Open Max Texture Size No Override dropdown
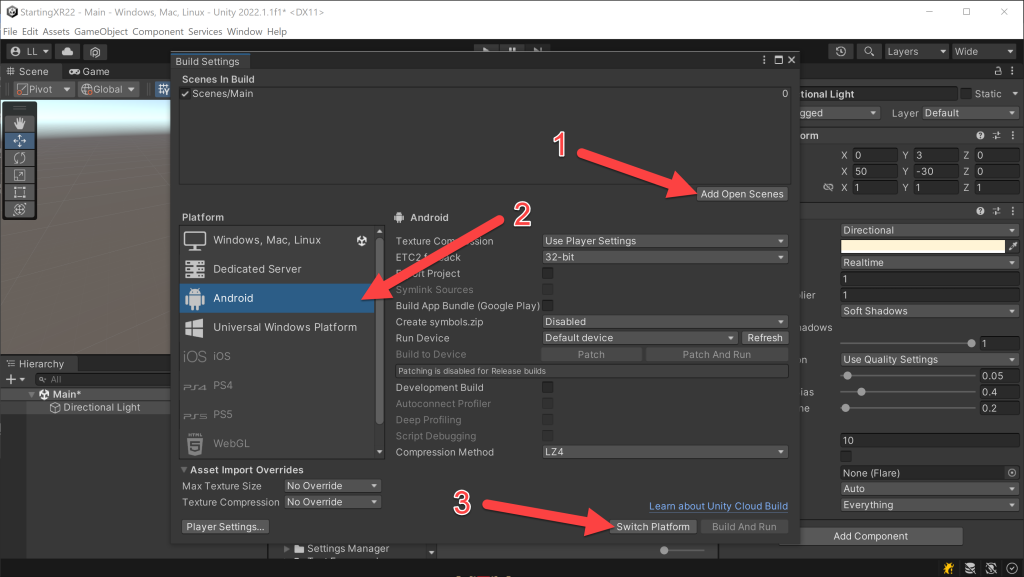The width and height of the screenshot is (1024, 577). (332, 486)
